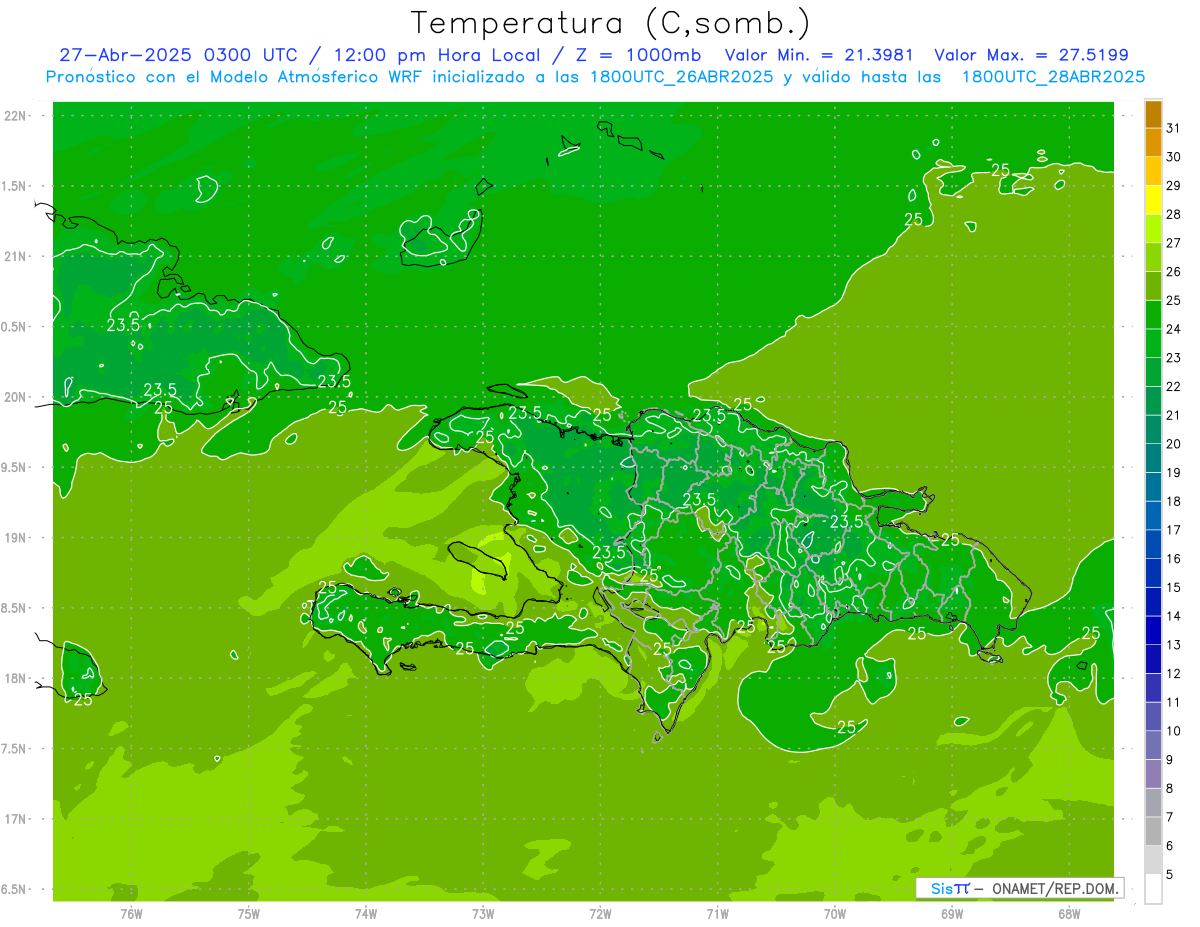Click the legend value "31"
Image resolution: width=1200 pixels, height=927 pixels.
1174,128
